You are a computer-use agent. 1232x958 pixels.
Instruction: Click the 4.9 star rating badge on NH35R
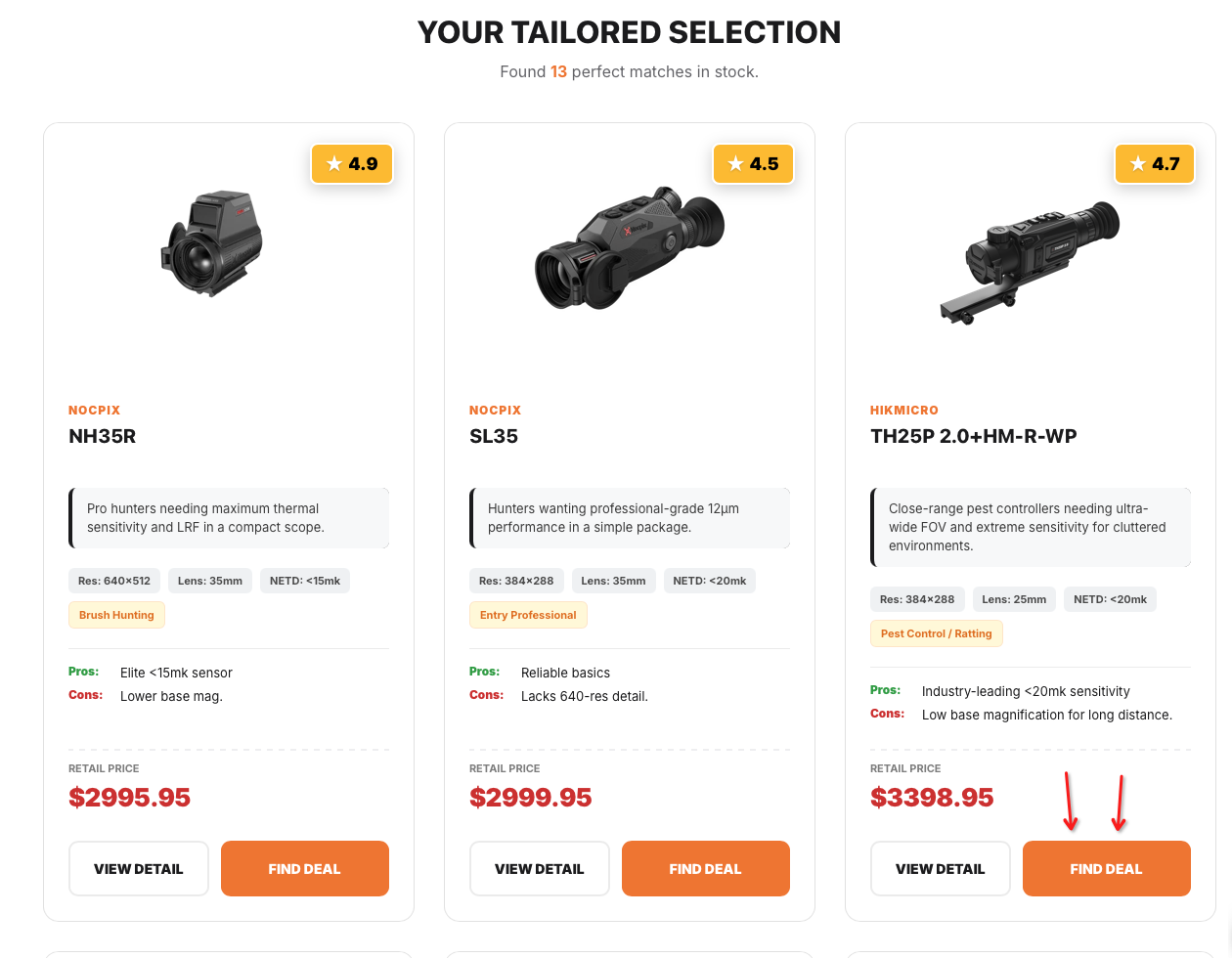point(352,163)
